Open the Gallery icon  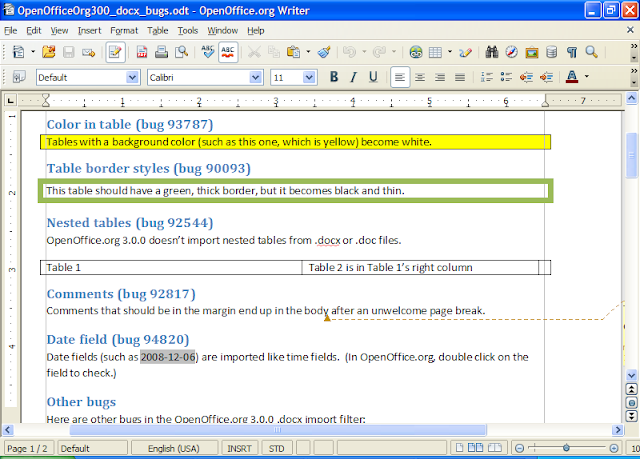click(530, 52)
